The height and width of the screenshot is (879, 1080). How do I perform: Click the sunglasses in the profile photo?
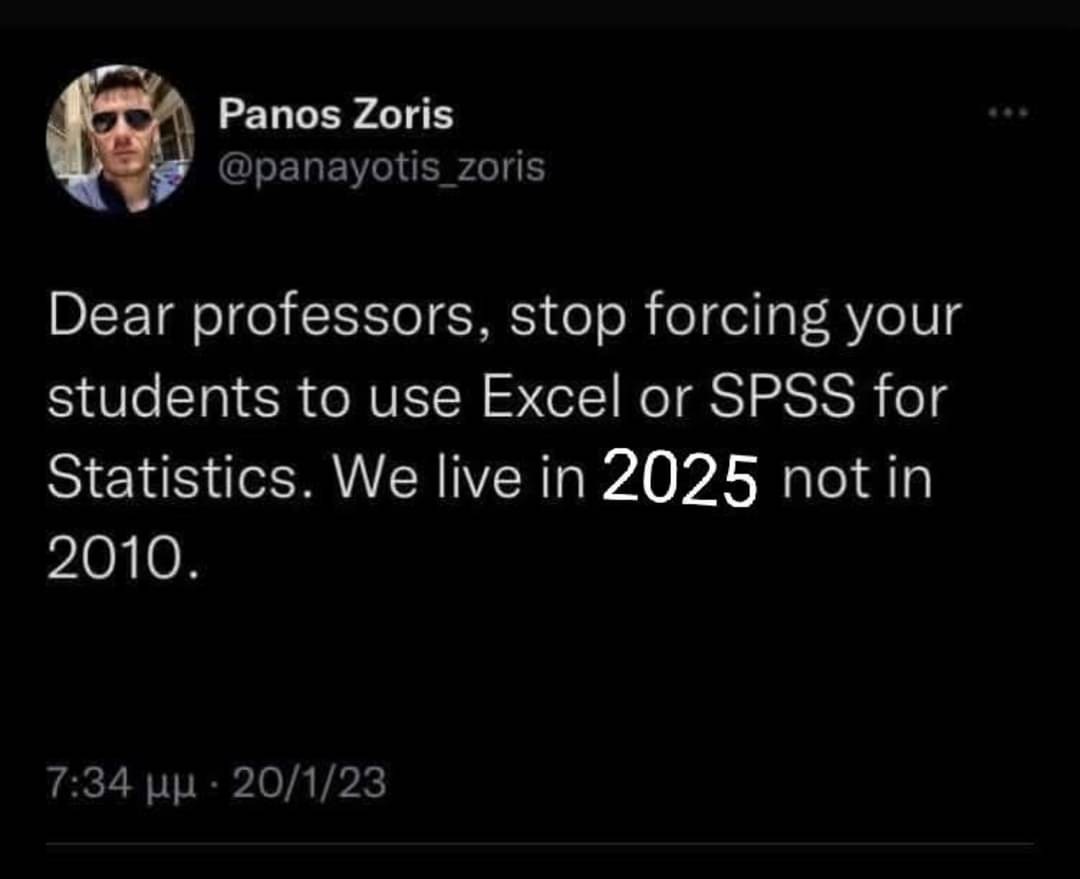pos(123,119)
